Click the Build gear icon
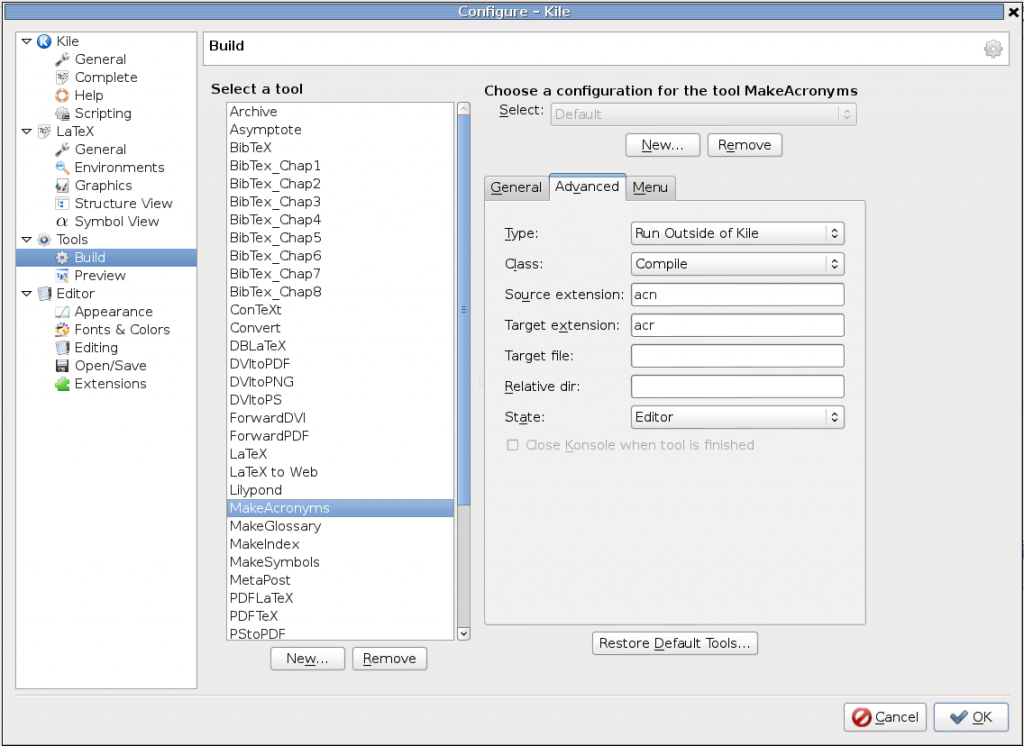This screenshot has width=1024, height=746. [x=62, y=257]
